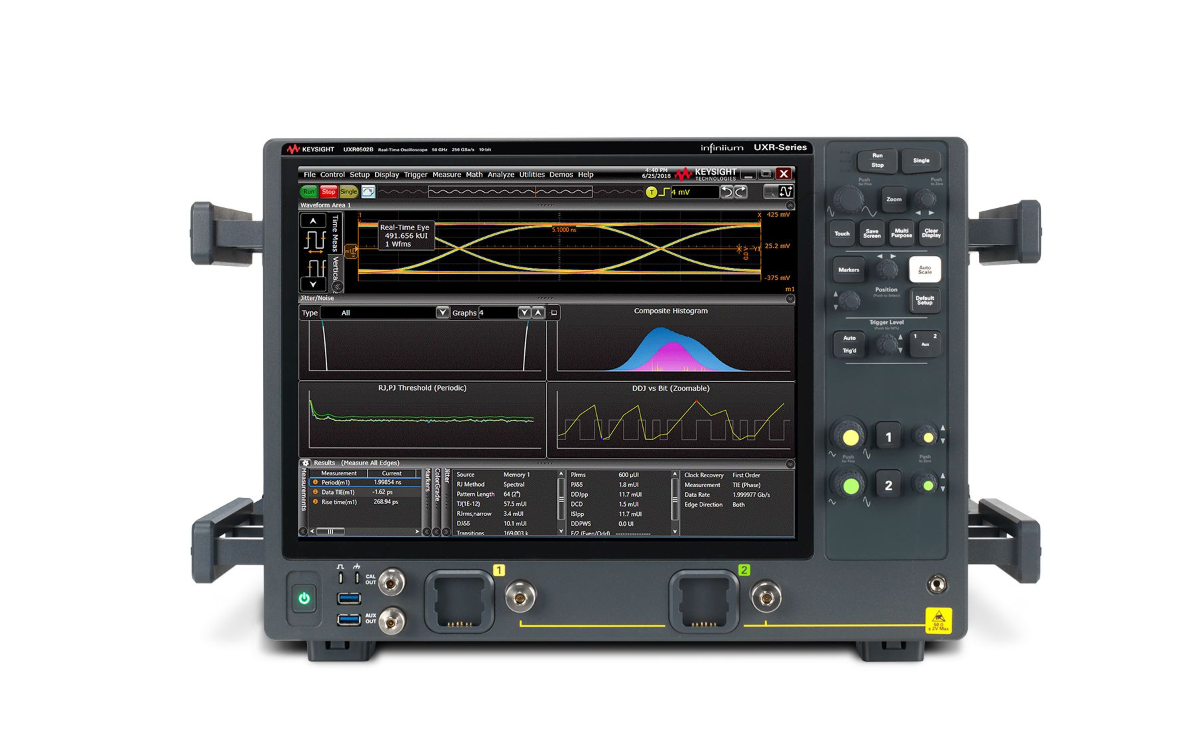Image resolution: width=1179 pixels, height=738 pixels.
Task: Collapse the Waveform Area 1 panel
Action: pyautogui.click(x=788, y=207)
